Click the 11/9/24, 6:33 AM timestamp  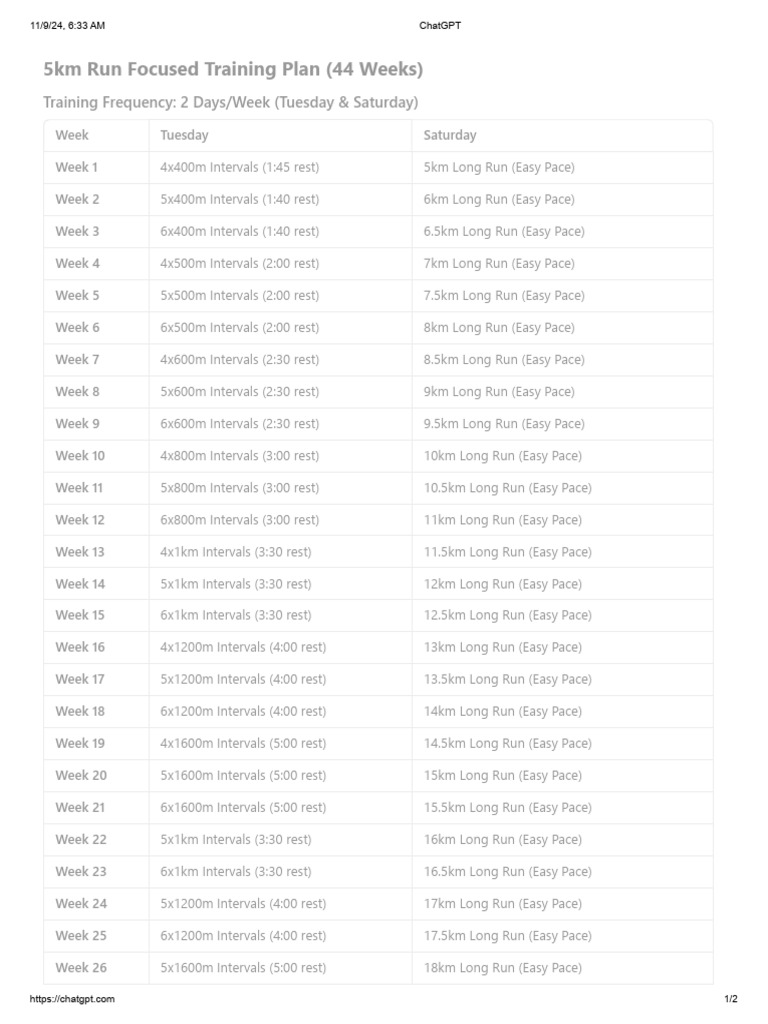click(67, 26)
